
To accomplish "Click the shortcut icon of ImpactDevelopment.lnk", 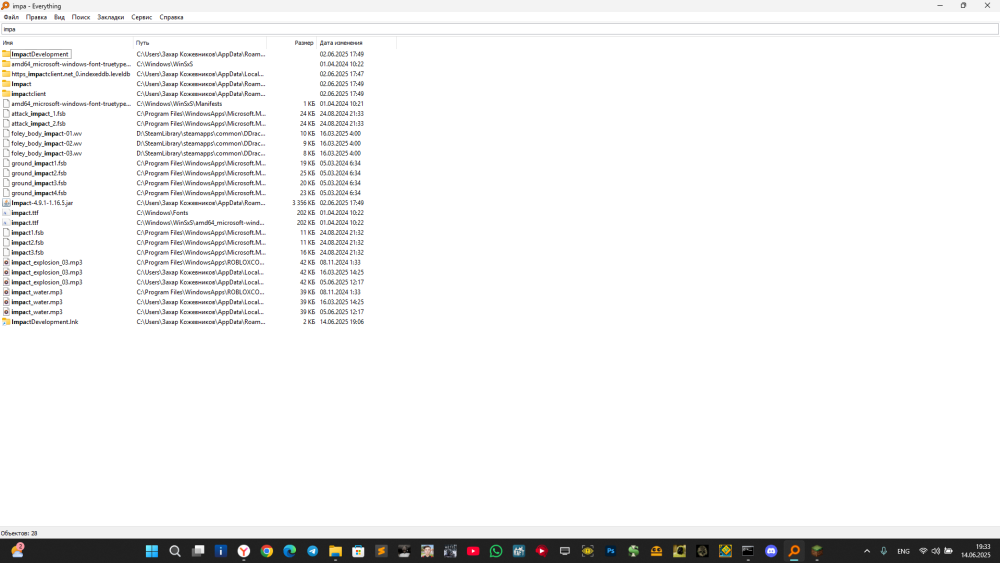I will point(6,322).
